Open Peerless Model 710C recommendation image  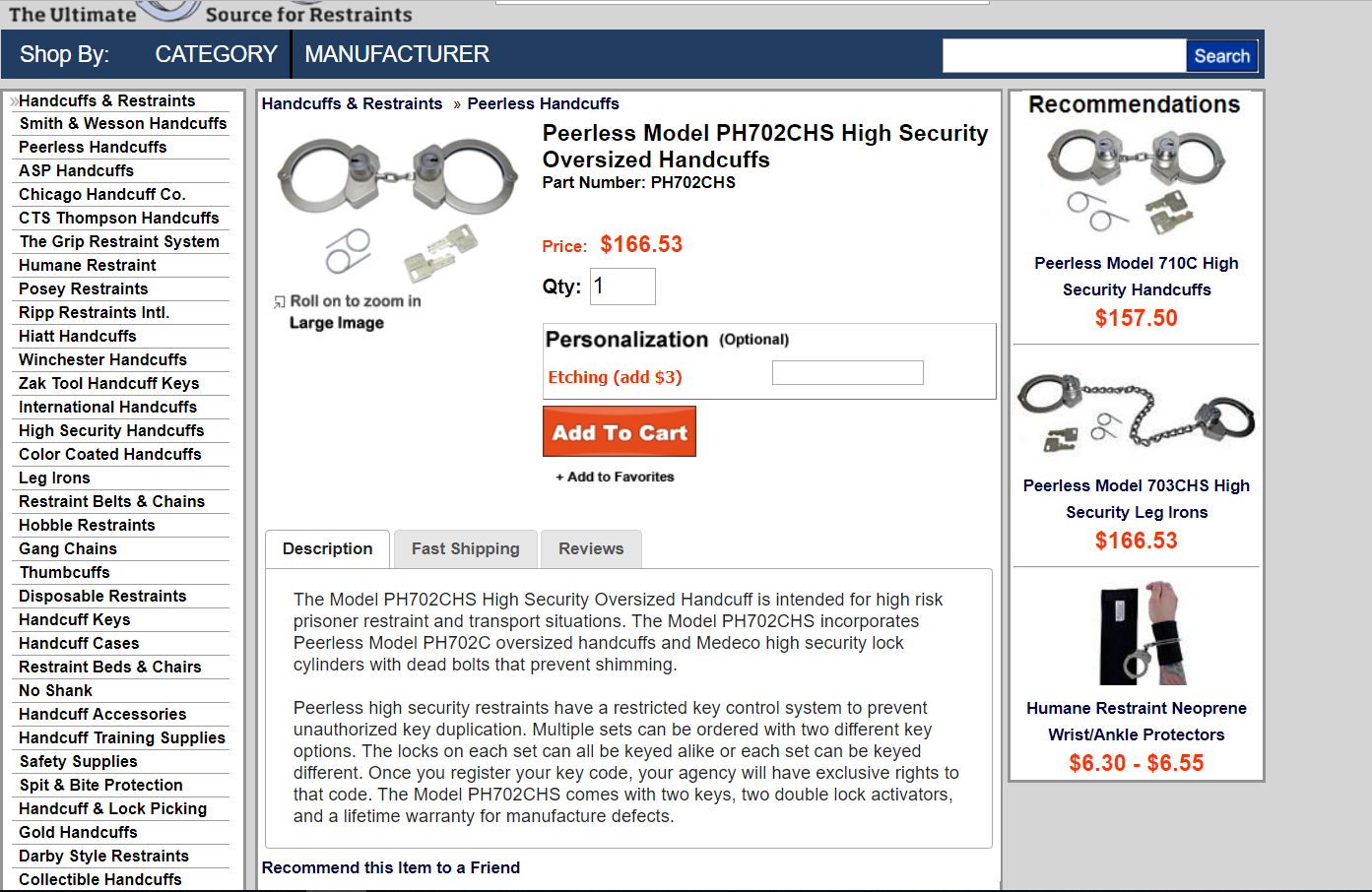tap(1136, 183)
